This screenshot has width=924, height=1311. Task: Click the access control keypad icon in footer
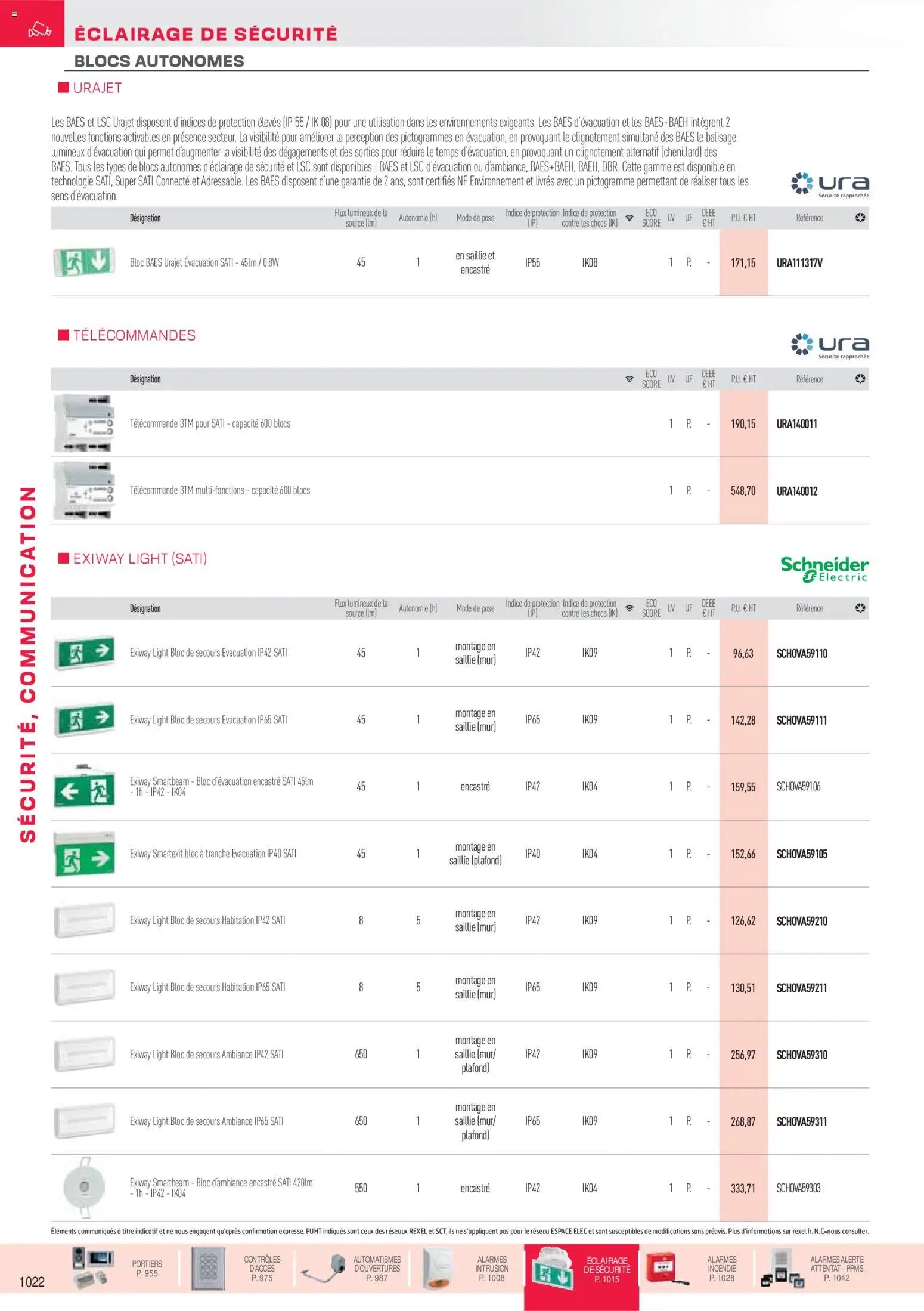(208, 1268)
